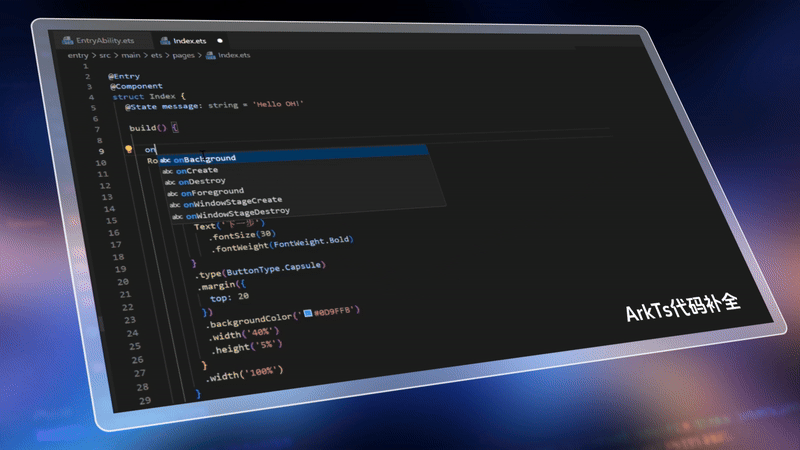This screenshot has height=450, width=800.
Task: Click the lightbulb quick-fix icon on line 9
Action: 129,149
